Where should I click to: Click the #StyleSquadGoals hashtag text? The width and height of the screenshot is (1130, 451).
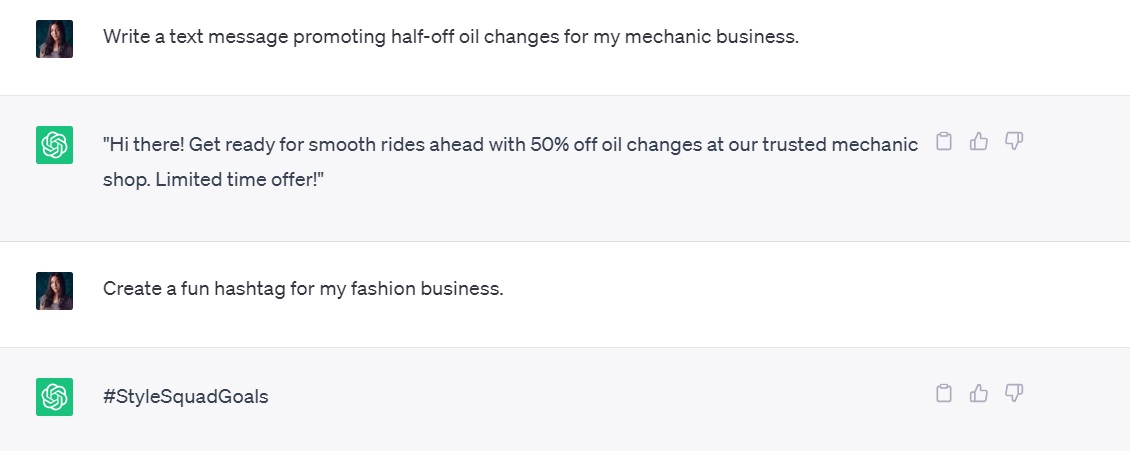tap(186, 397)
